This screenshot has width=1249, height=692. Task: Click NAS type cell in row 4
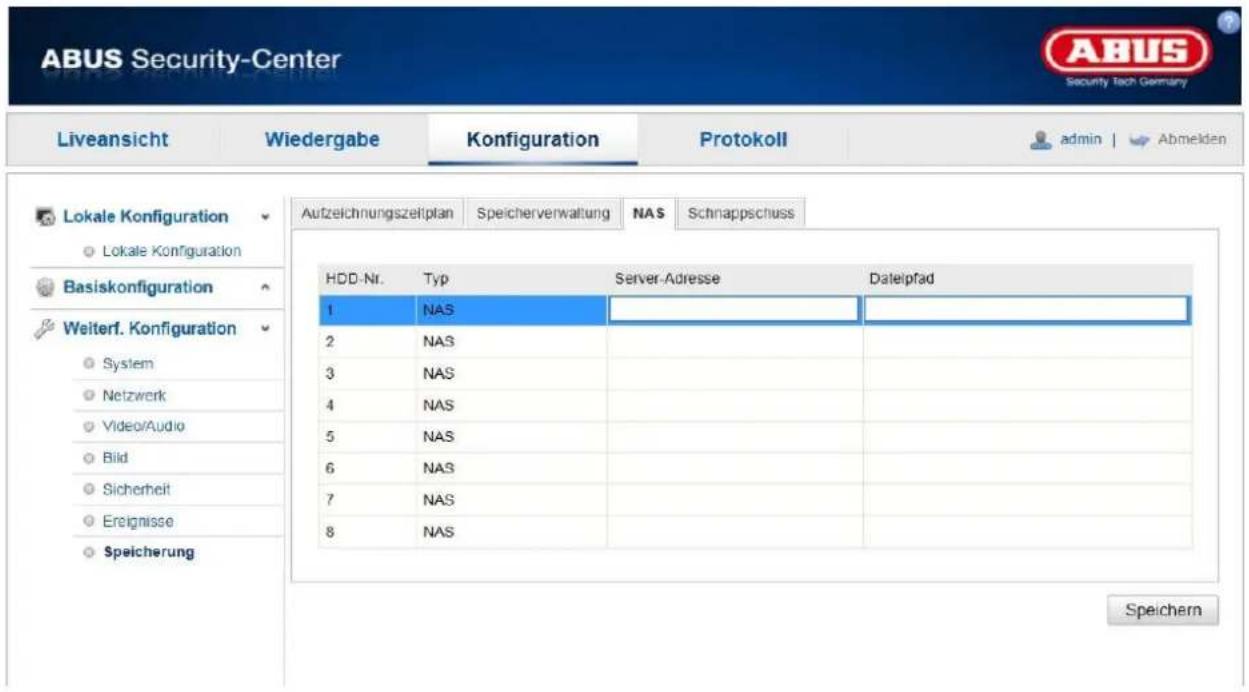511,405
